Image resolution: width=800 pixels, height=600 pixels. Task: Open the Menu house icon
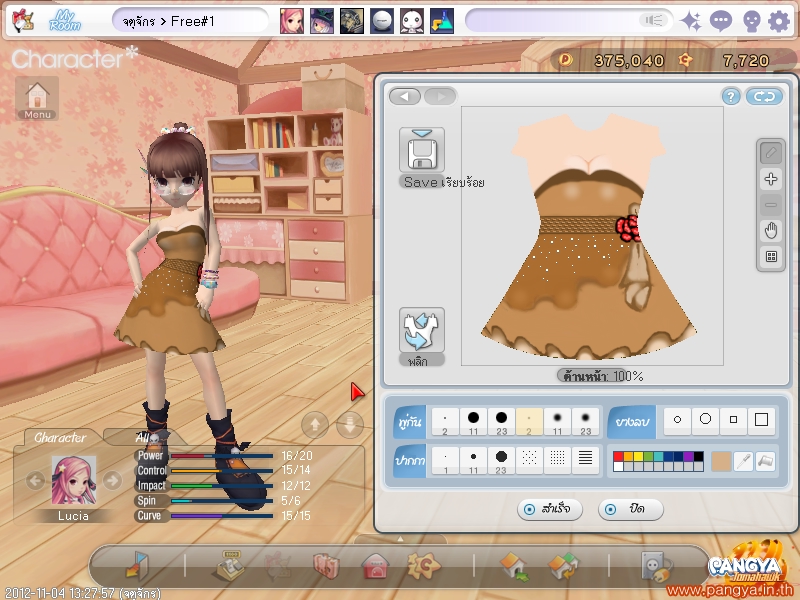pyautogui.click(x=37, y=98)
